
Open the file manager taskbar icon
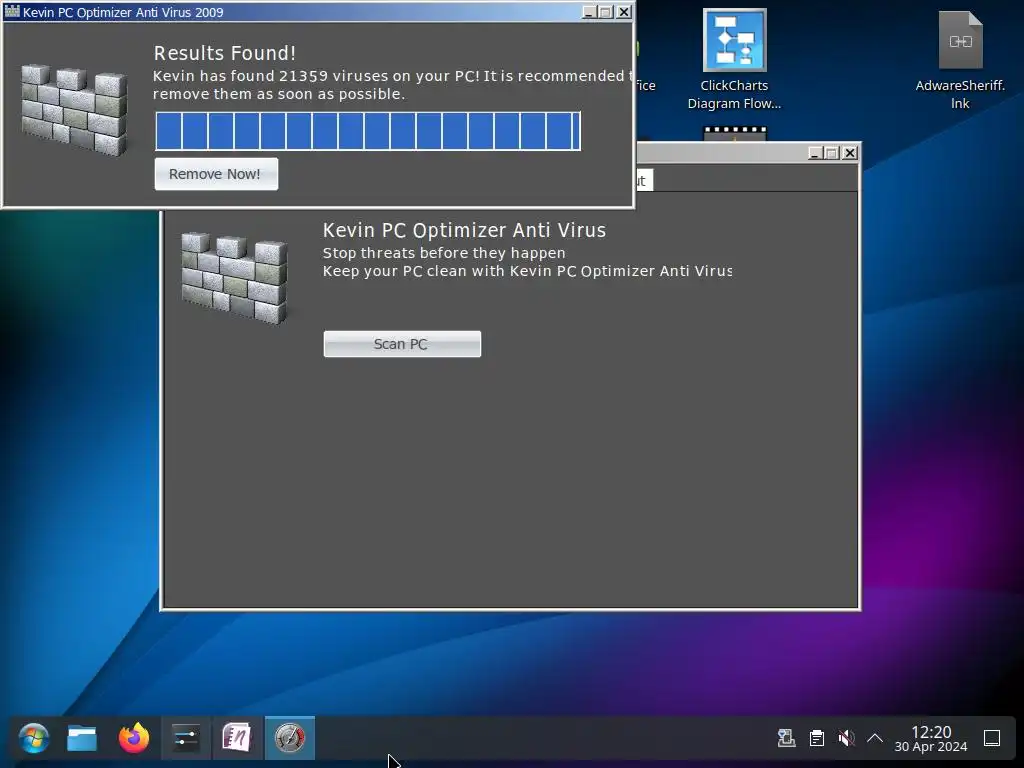82,739
